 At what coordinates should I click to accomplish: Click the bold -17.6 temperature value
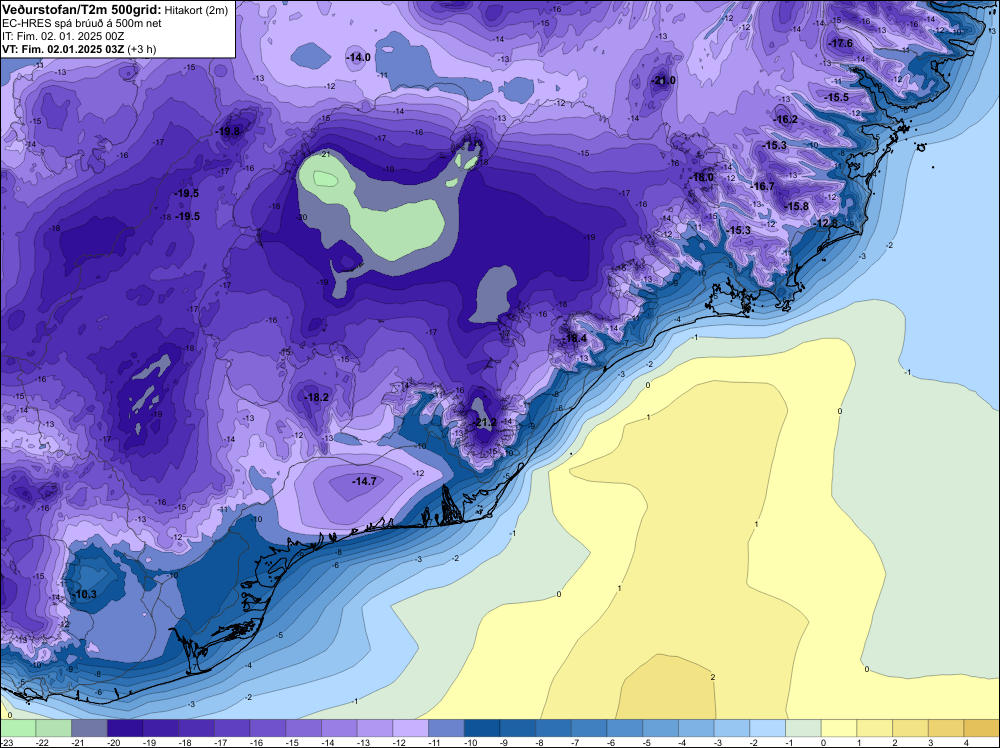point(840,43)
